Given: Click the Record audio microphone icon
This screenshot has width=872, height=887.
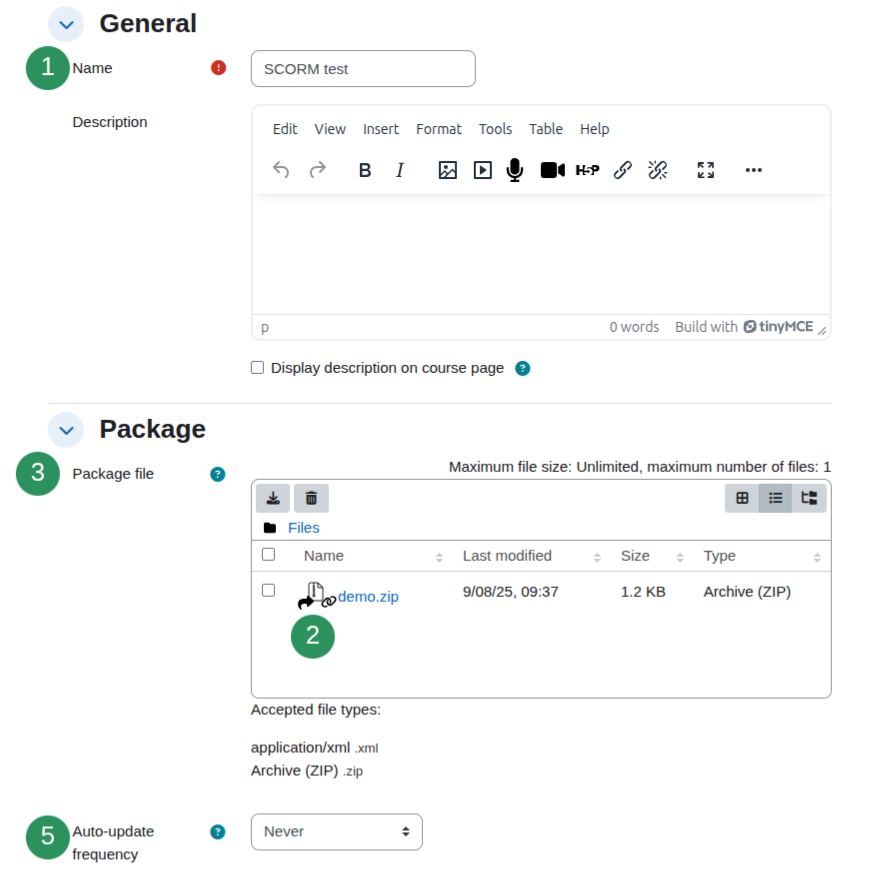Looking at the screenshot, I should click(514, 170).
